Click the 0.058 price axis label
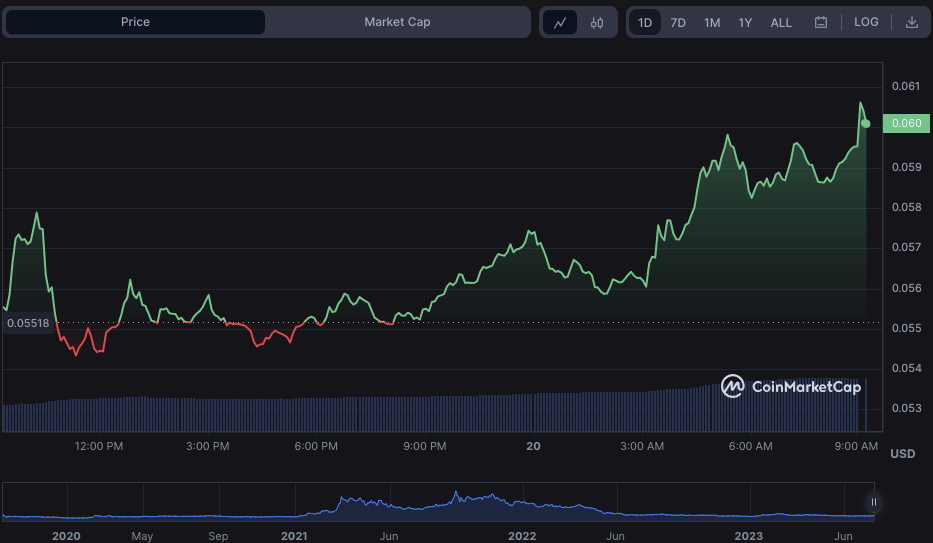 pyautogui.click(x=906, y=207)
